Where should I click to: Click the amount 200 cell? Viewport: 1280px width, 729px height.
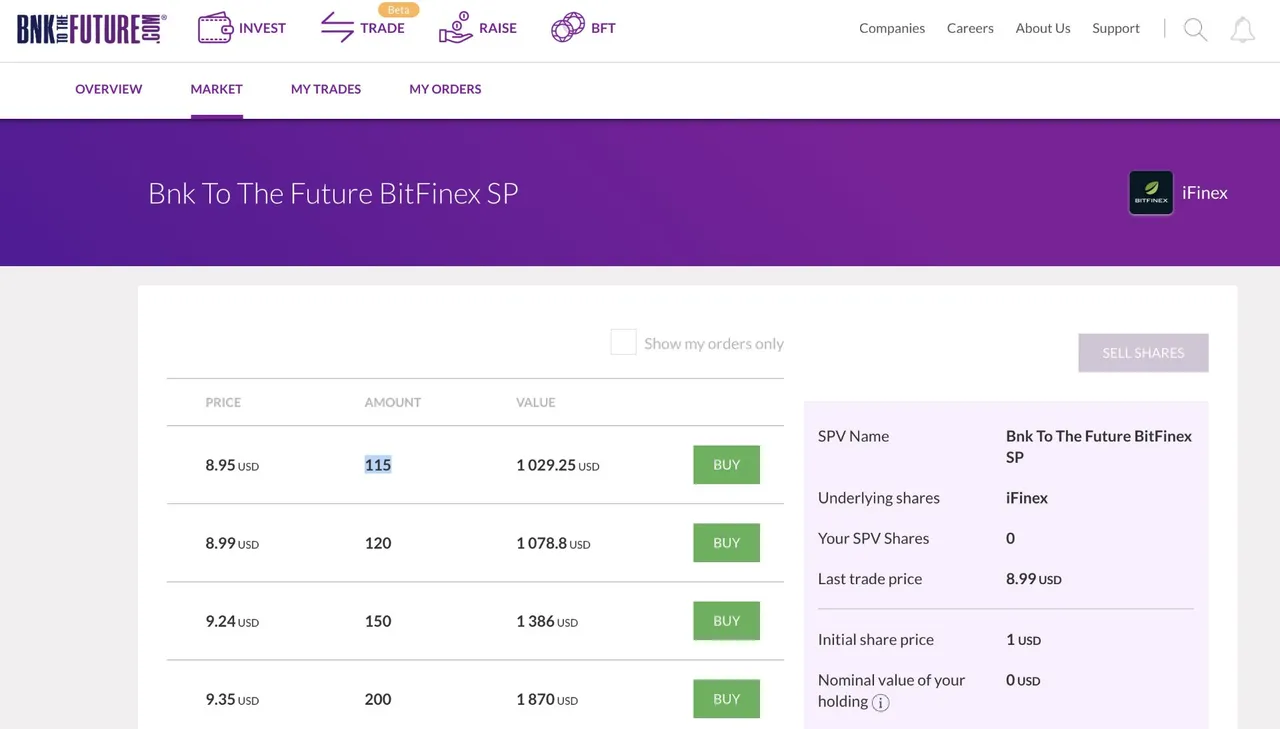point(378,699)
